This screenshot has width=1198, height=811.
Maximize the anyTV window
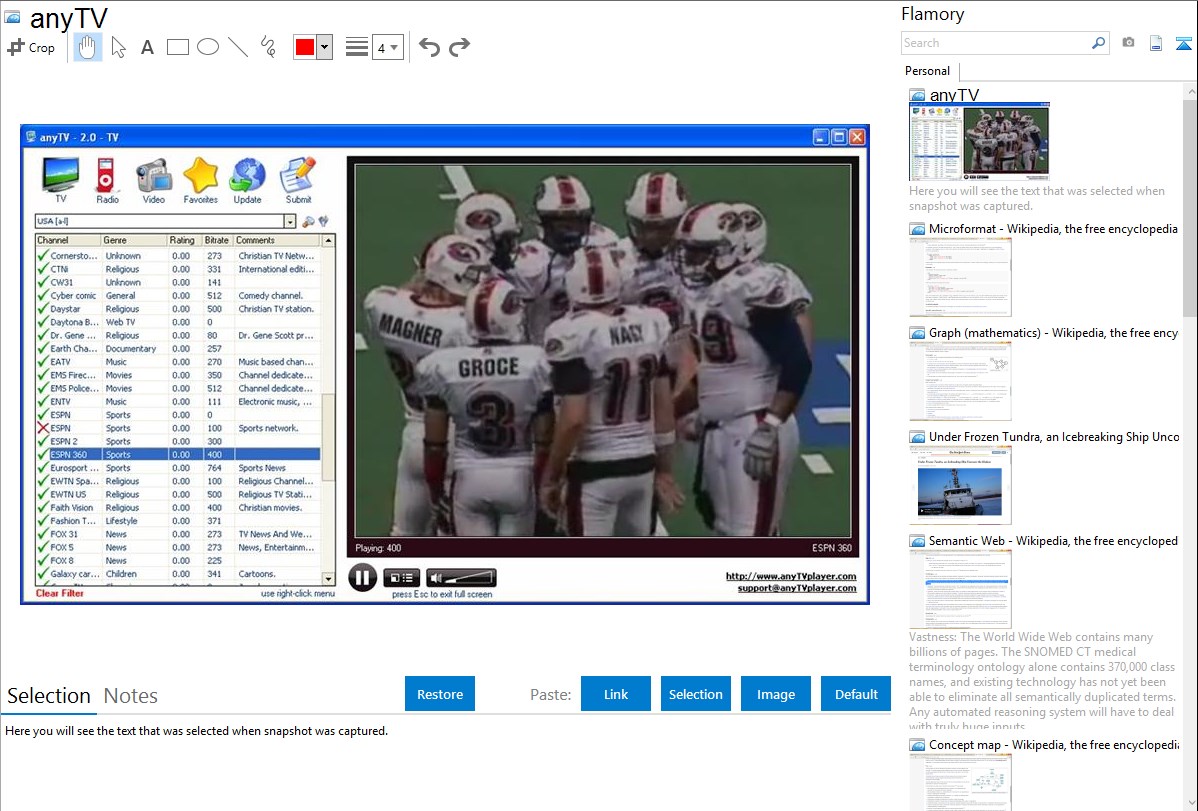(x=839, y=137)
